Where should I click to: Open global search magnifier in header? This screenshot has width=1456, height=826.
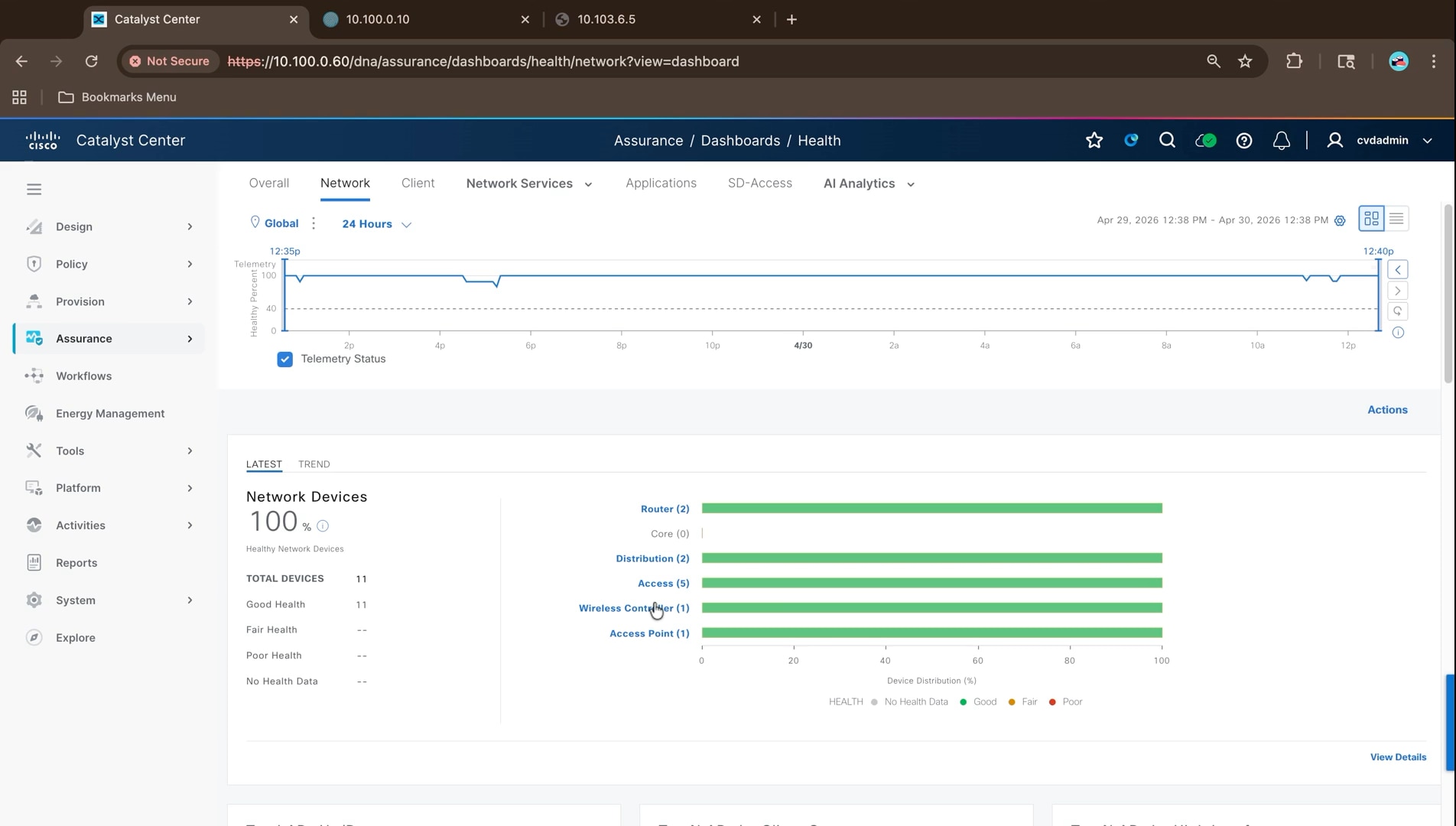(1167, 140)
